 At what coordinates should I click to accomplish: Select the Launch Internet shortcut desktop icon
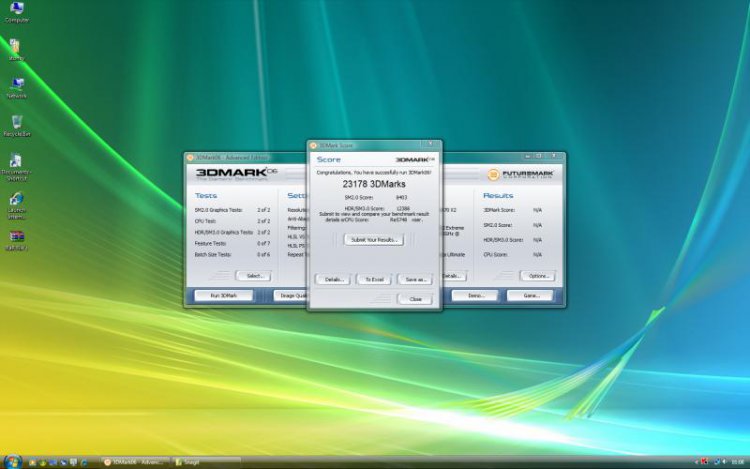[x=17, y=206]
